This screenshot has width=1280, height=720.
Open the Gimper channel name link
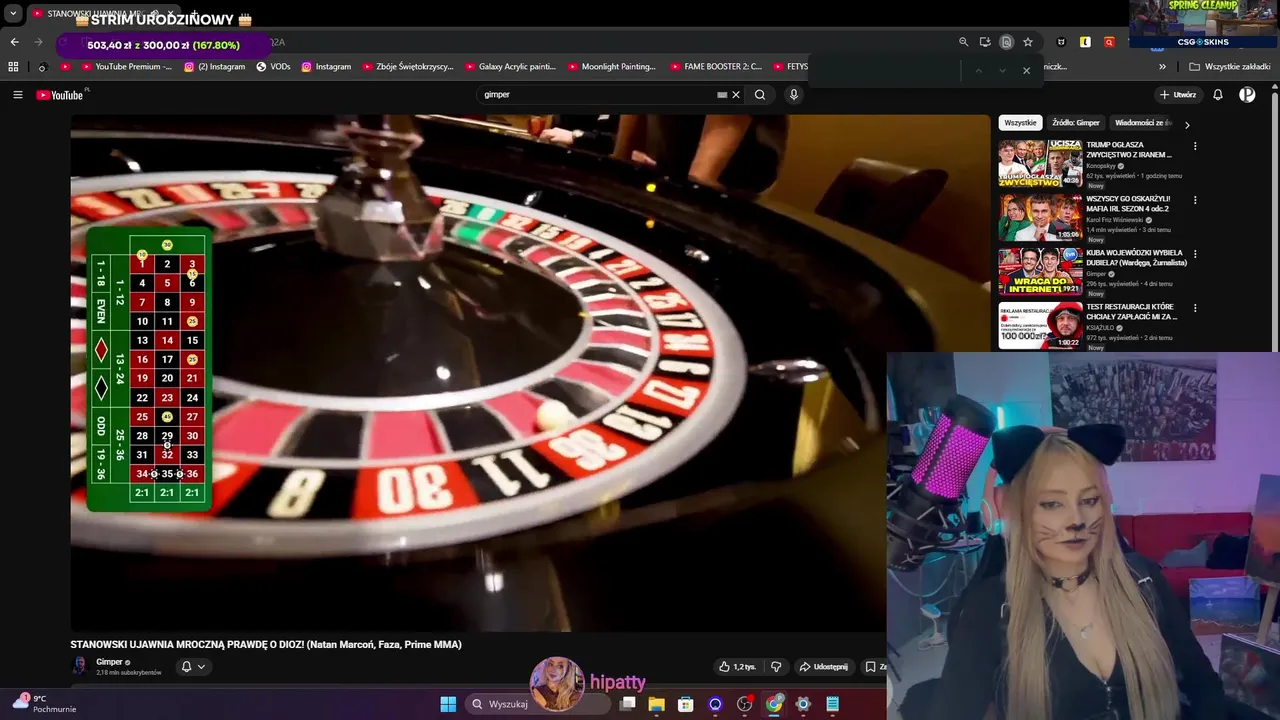[109, 662]
